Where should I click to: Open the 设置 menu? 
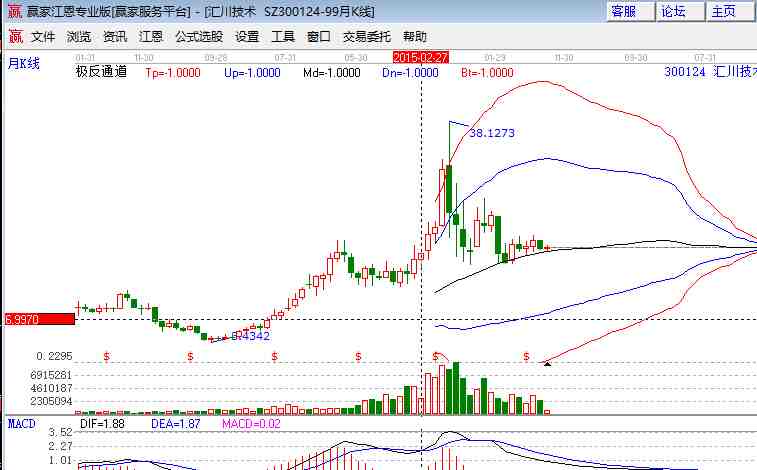[247, 37]
